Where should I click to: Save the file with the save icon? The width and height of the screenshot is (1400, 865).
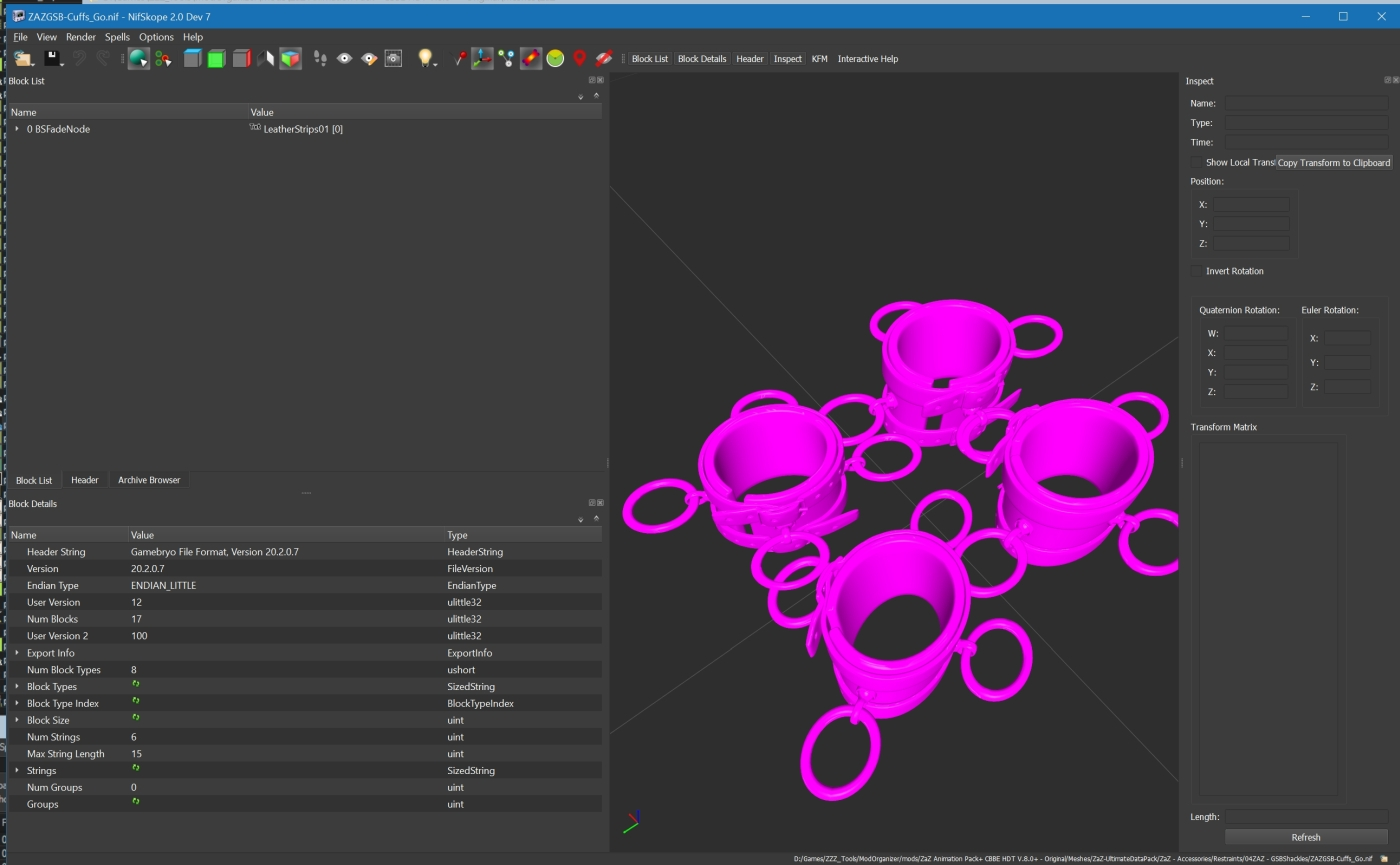pyautogui.click(x=52, y=58)
